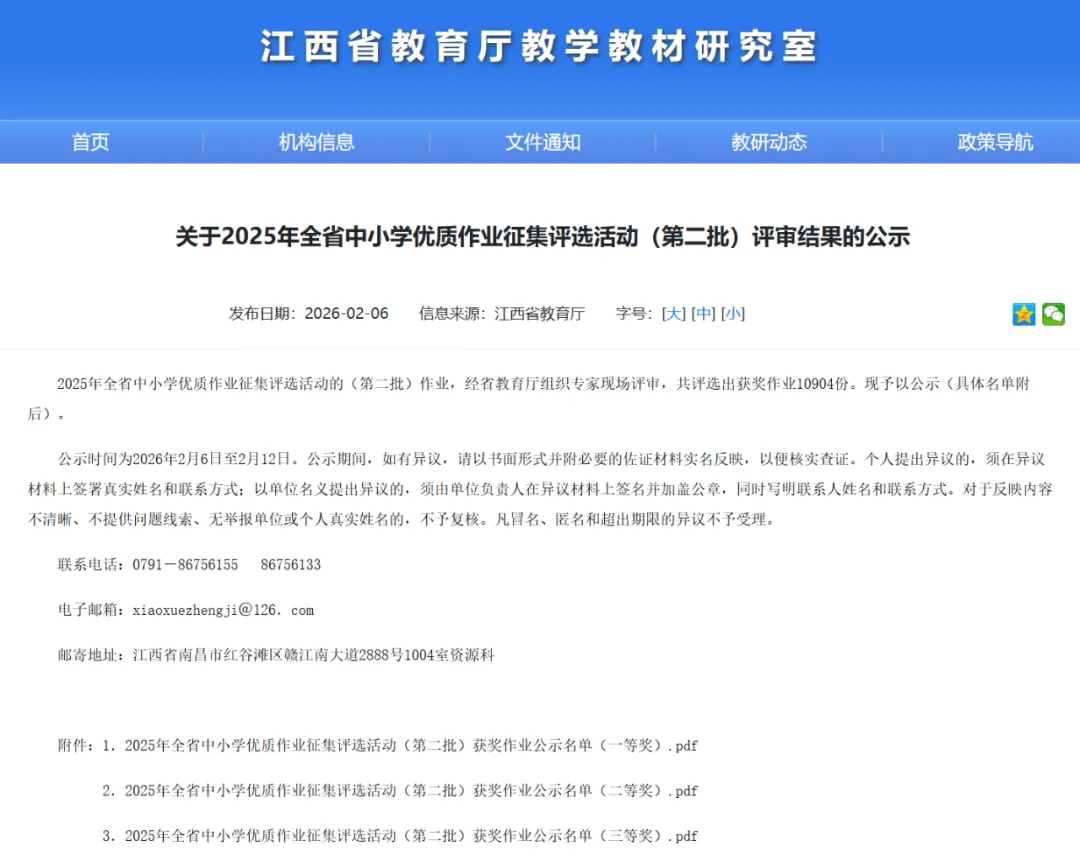This screenshot has width=1080, height=868.
Task: Click the green WeChat share icon
Action: point(1053,314)
